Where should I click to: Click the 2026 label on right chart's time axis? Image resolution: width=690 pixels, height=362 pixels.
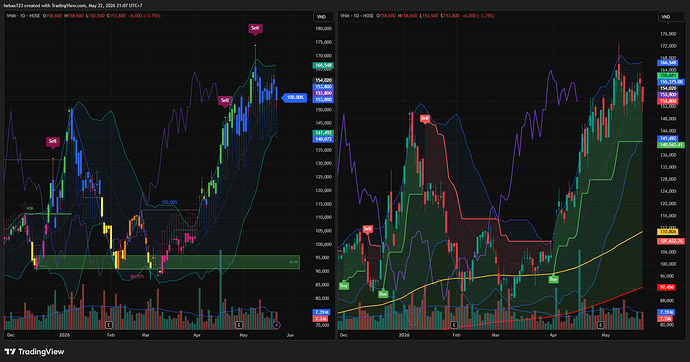[x=404, y=335]
